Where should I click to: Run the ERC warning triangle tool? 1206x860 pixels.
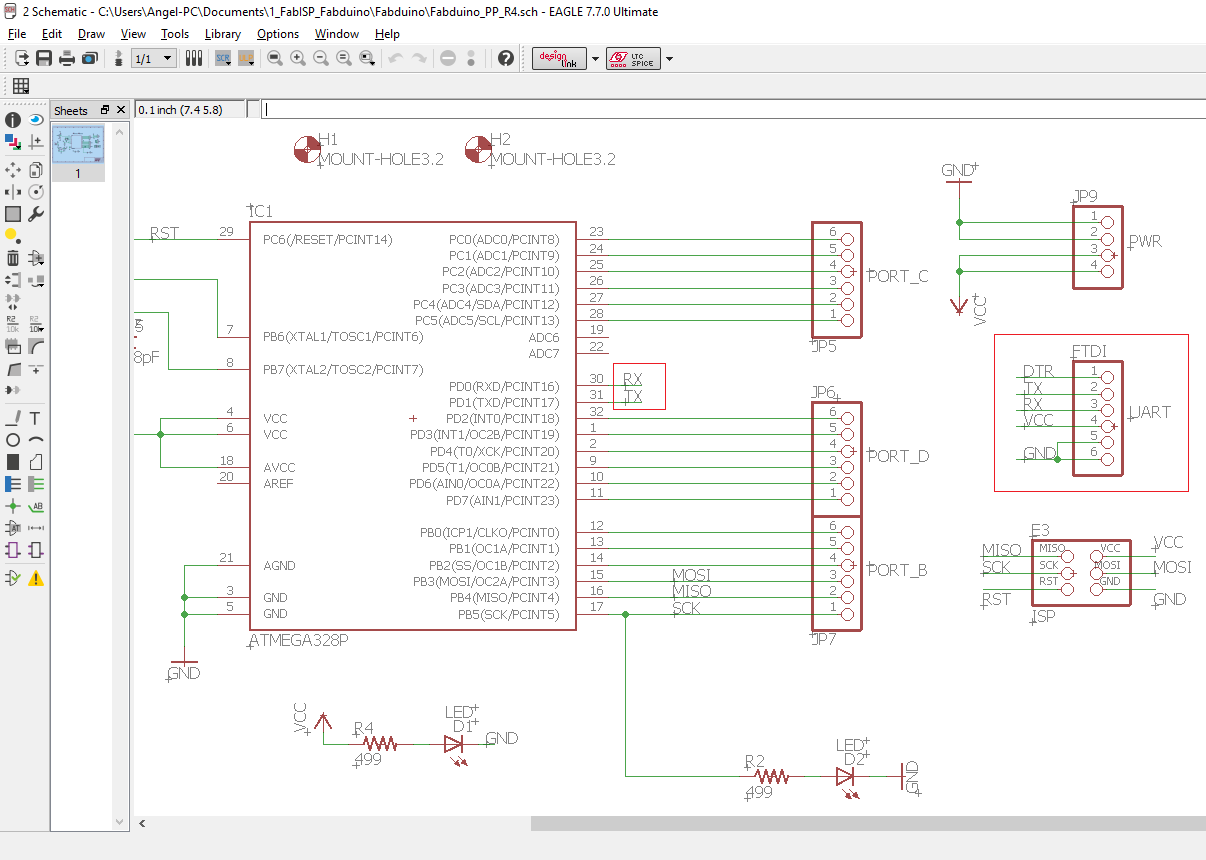(36, 578)
